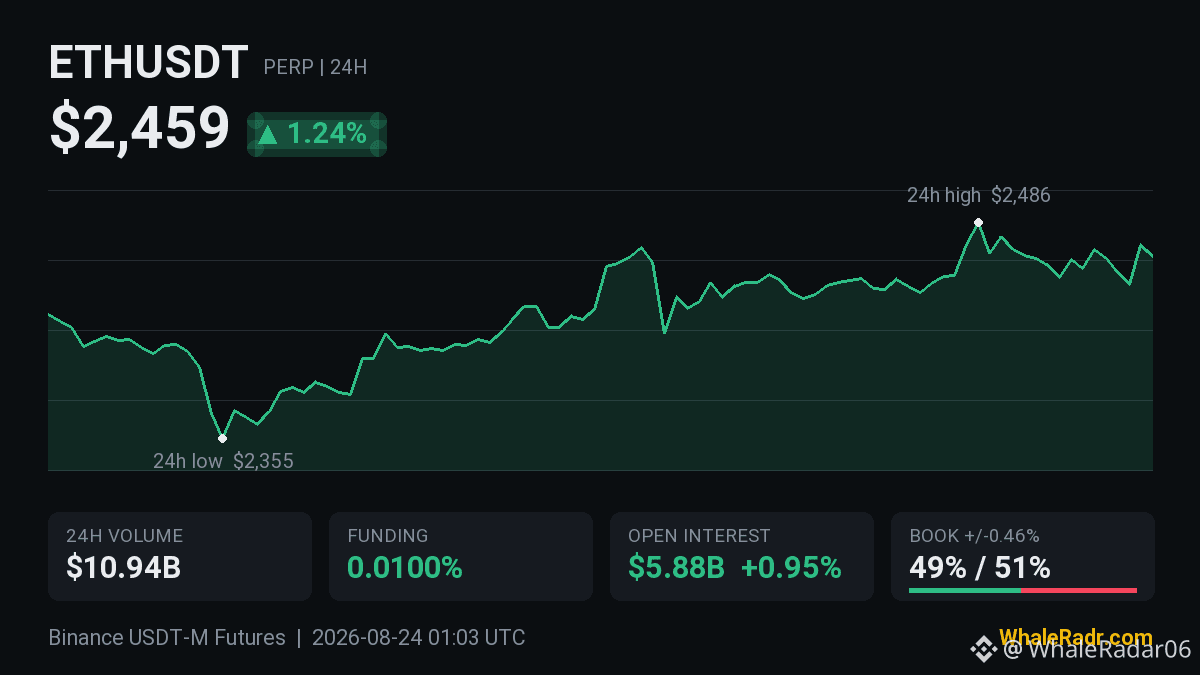
Task: Click the 24h low $2,355 label
Action: 223,461
